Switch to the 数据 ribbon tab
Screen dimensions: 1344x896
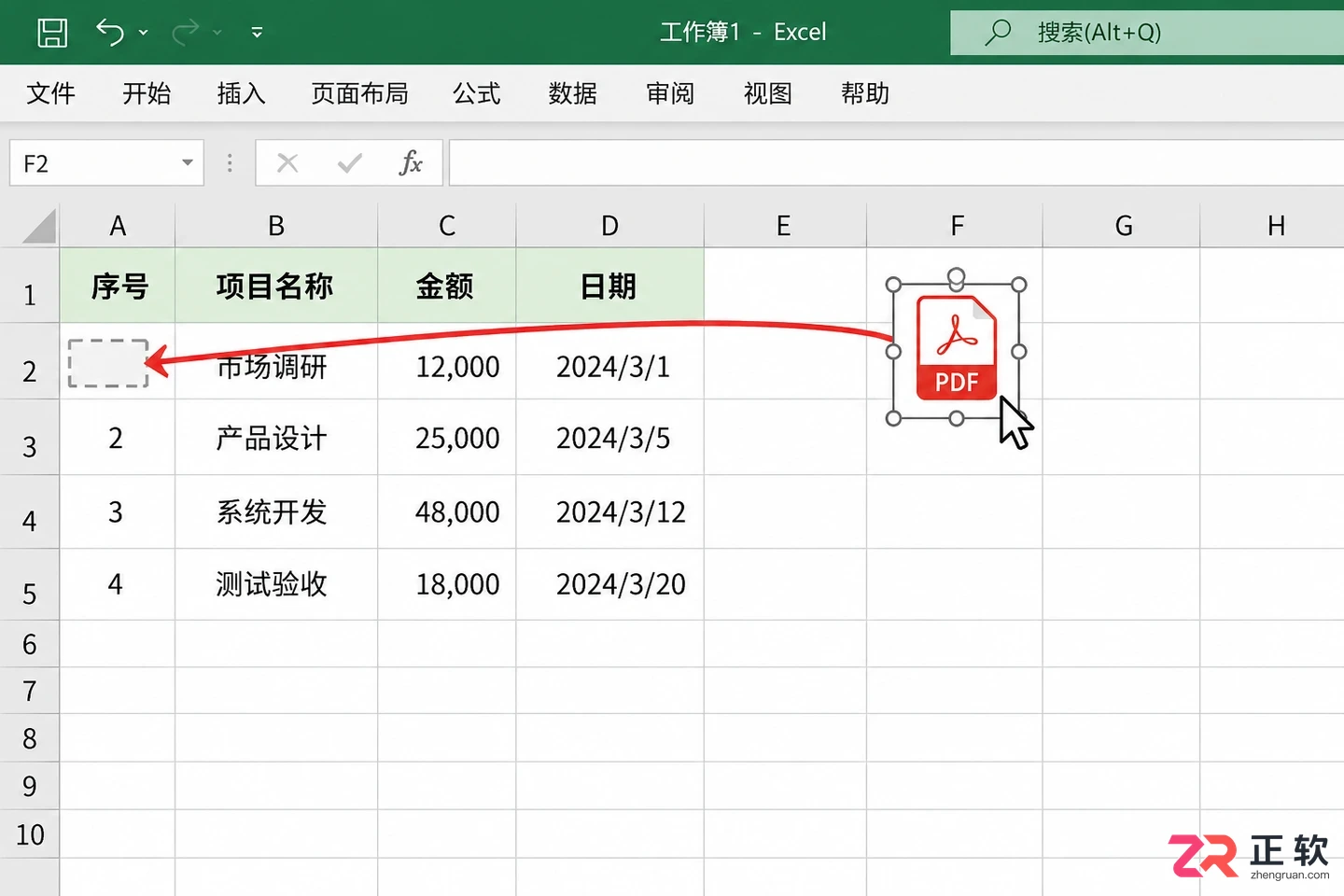pyautogui.click(x=572, y=93)
